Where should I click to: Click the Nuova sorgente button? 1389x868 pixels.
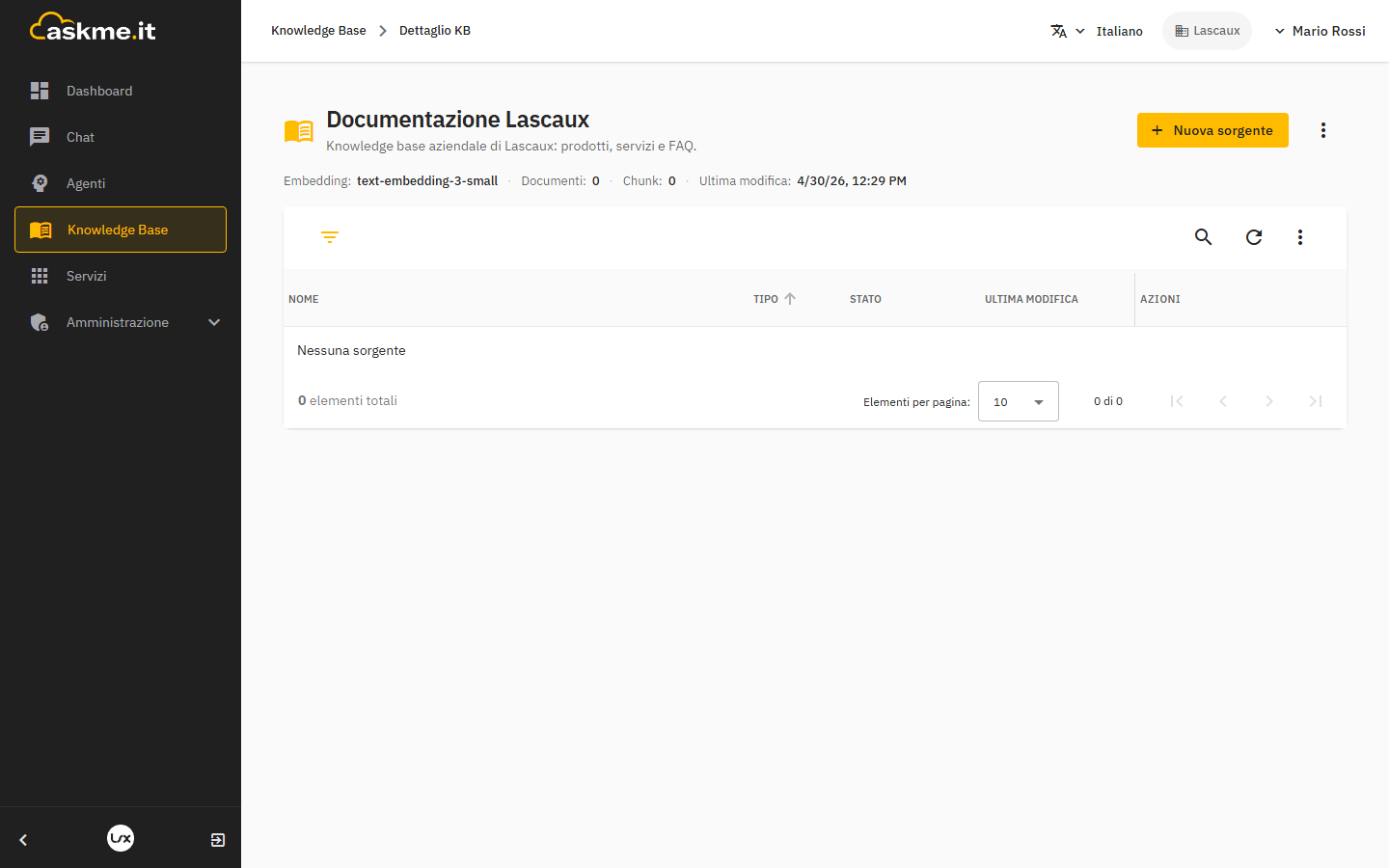pos(1212,130)
